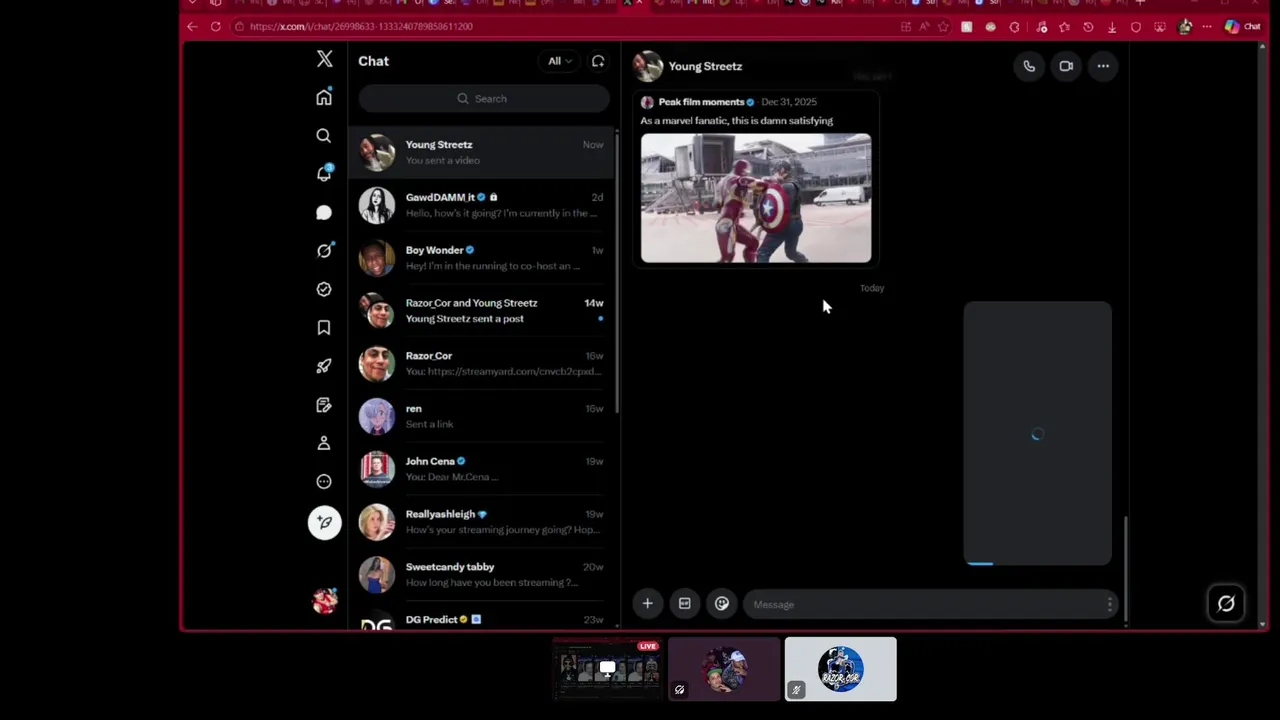Open Young Streetz conversation in list

[x=482, y=152]
